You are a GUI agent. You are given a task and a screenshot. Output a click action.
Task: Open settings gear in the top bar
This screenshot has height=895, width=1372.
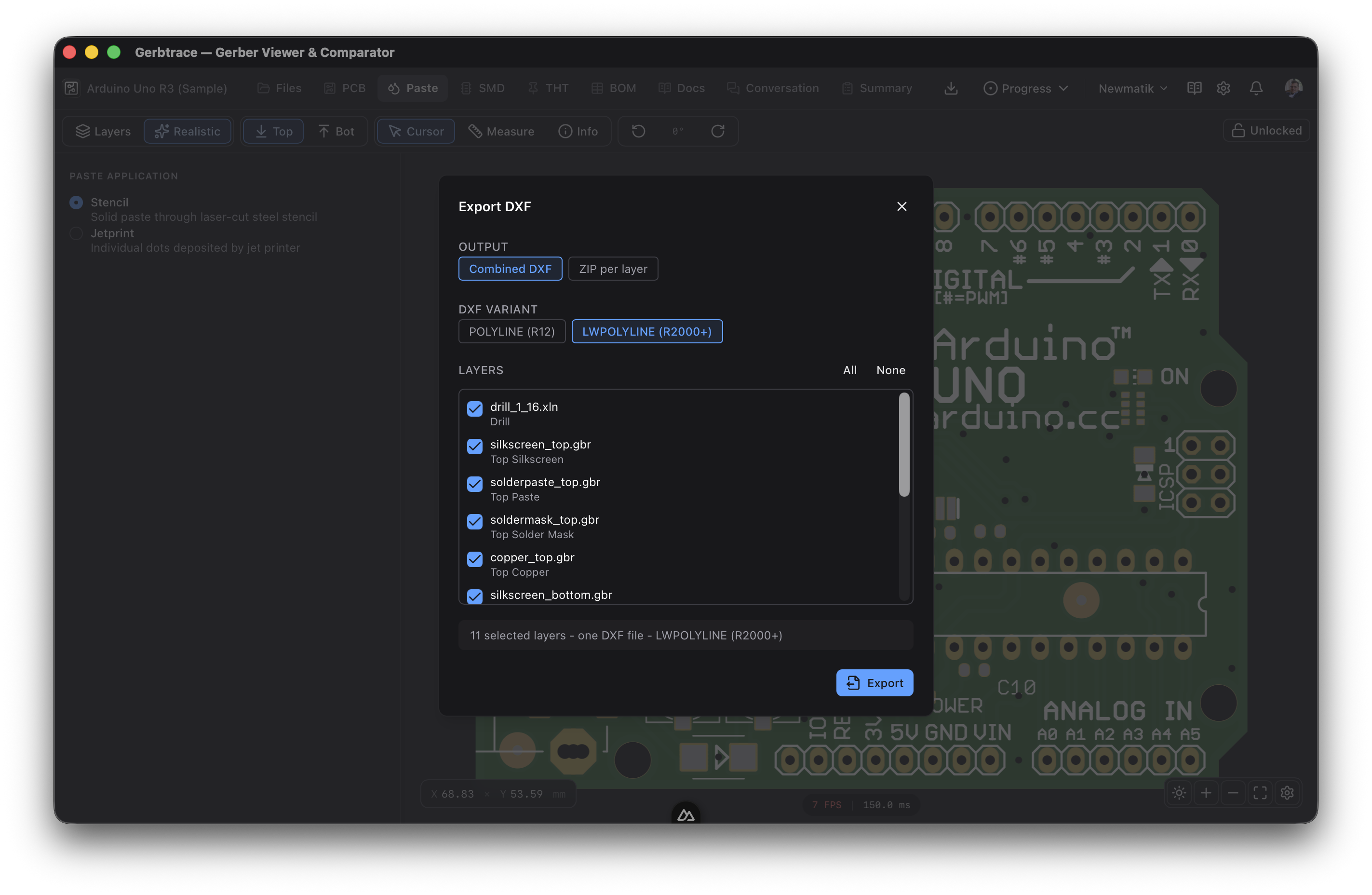click(1223, 88)
